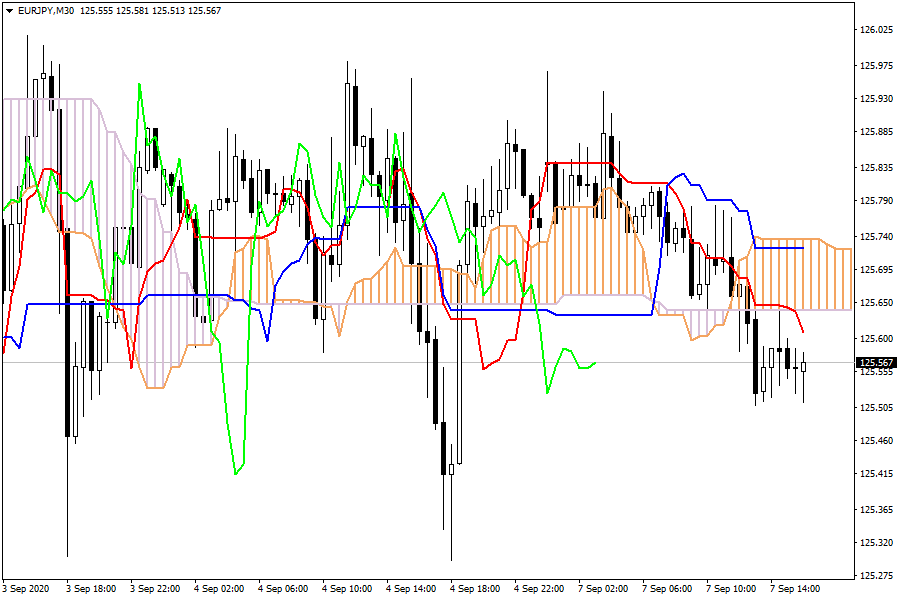Click the 125.275 price axis label

point(876,576)
